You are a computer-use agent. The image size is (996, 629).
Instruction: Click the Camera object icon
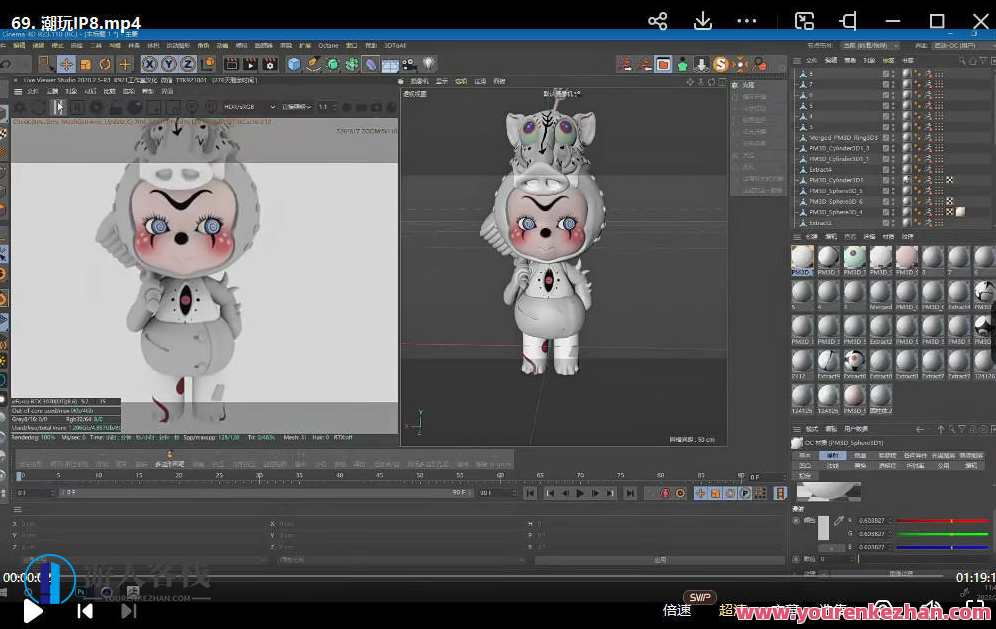[411, 64]
